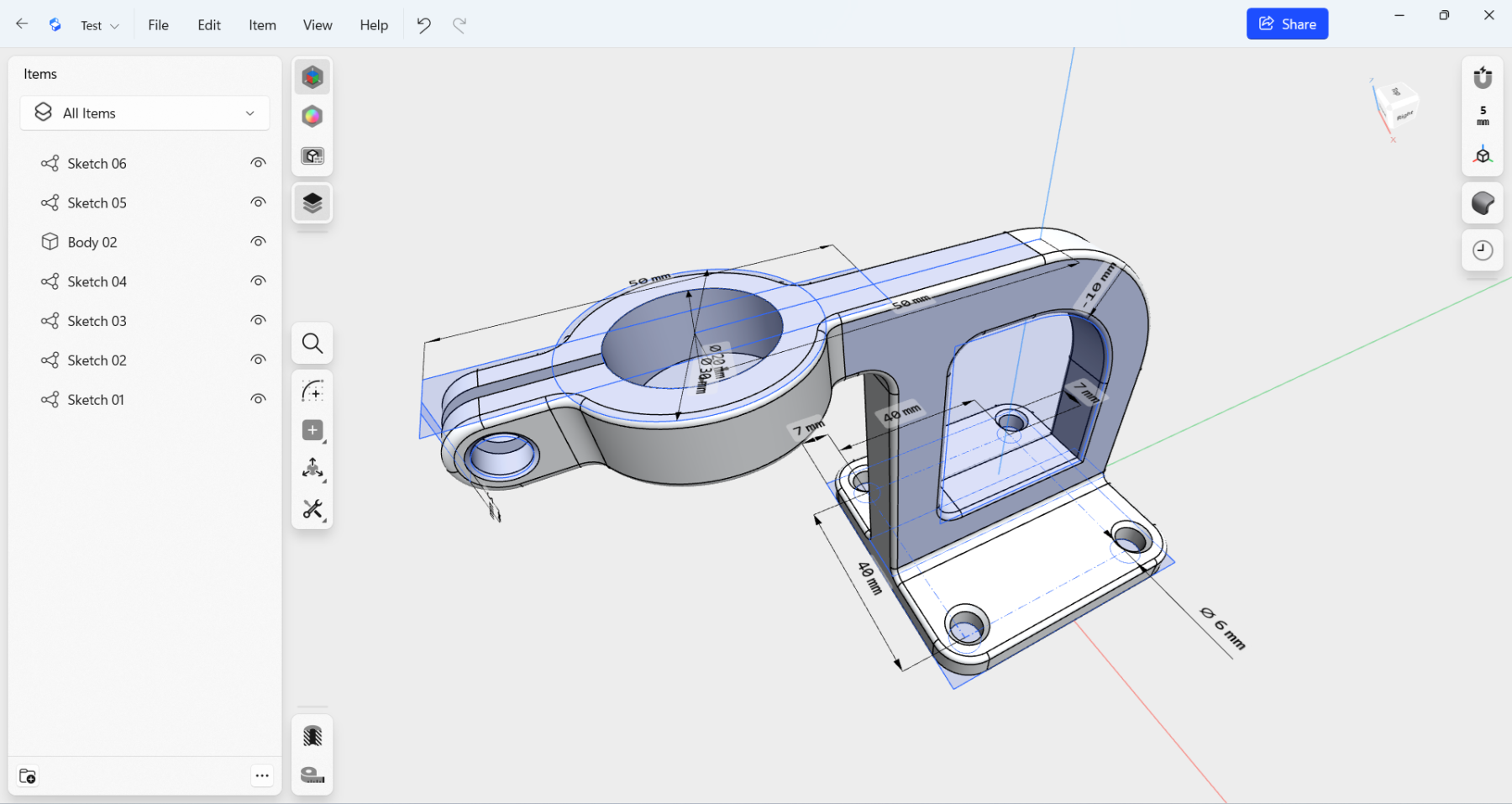Toggle the magnet snapping icon
The image size is (1512, 804).
[1483, 78]
